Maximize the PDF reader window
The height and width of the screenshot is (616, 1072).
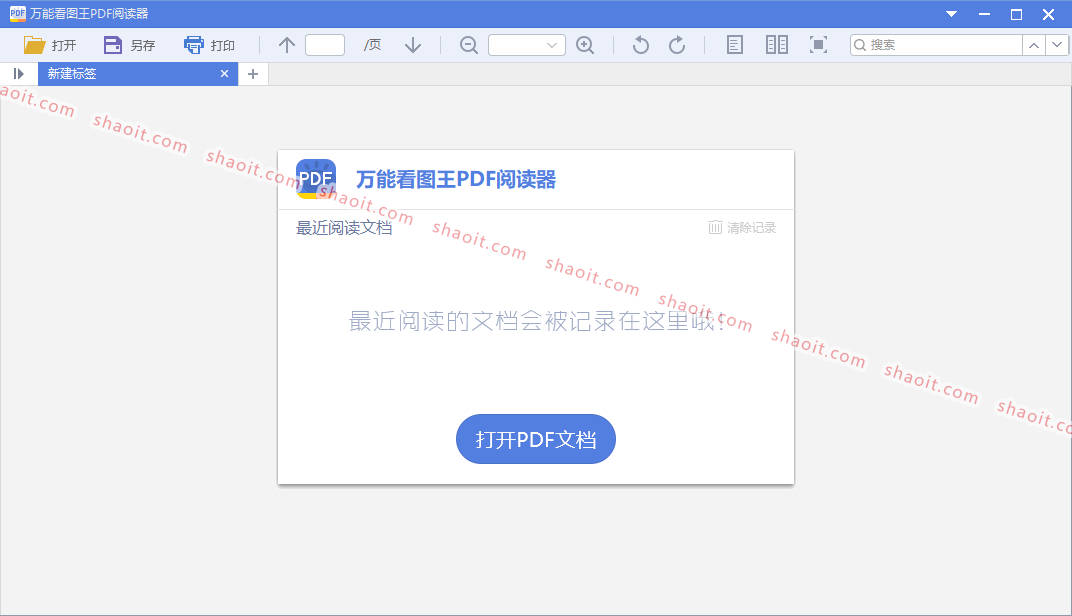(x=1017, y=14)
